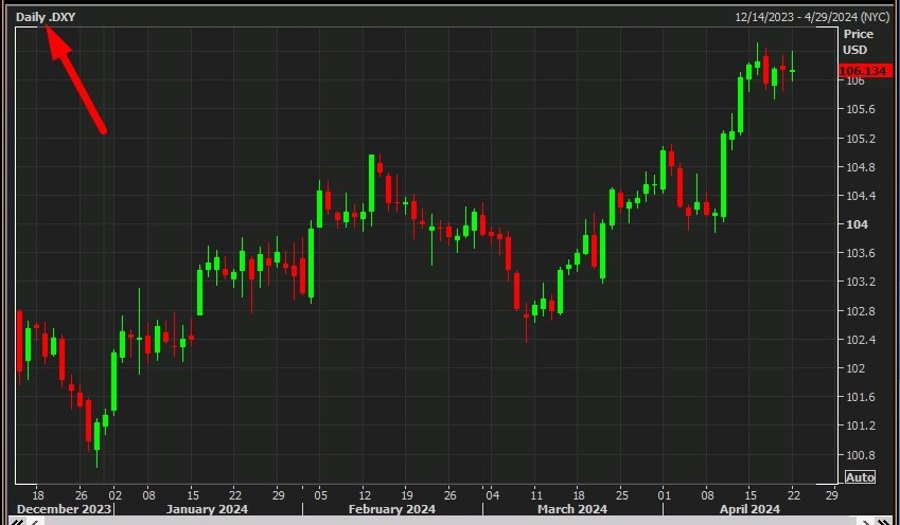
Task: Click the date tick 26 under December
Action: click(82, 495)
